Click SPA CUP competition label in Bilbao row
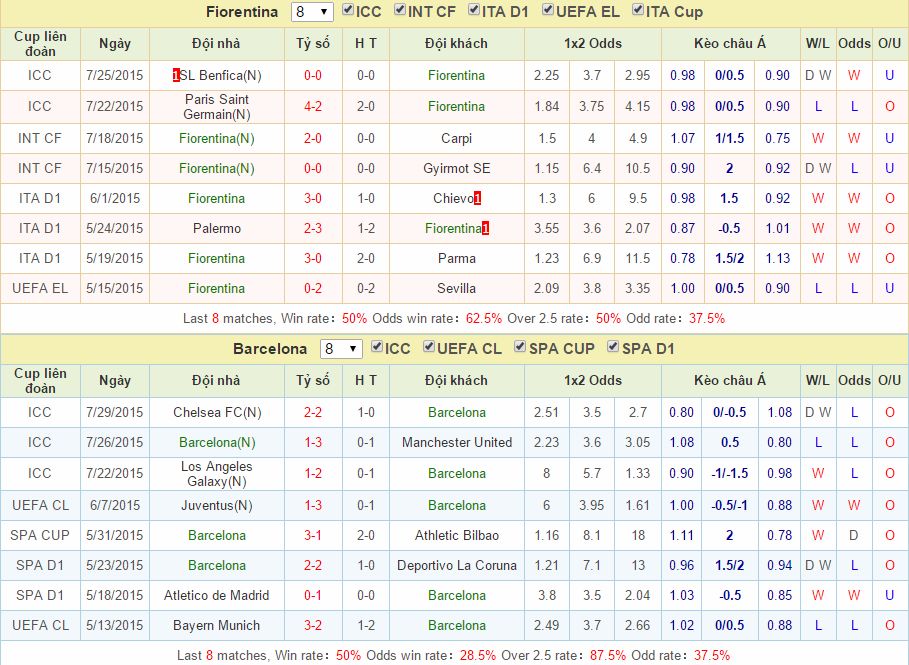Image resolution: width=909 pixels, height=665 pixels. pyautogui.click(x=40, y=535)
